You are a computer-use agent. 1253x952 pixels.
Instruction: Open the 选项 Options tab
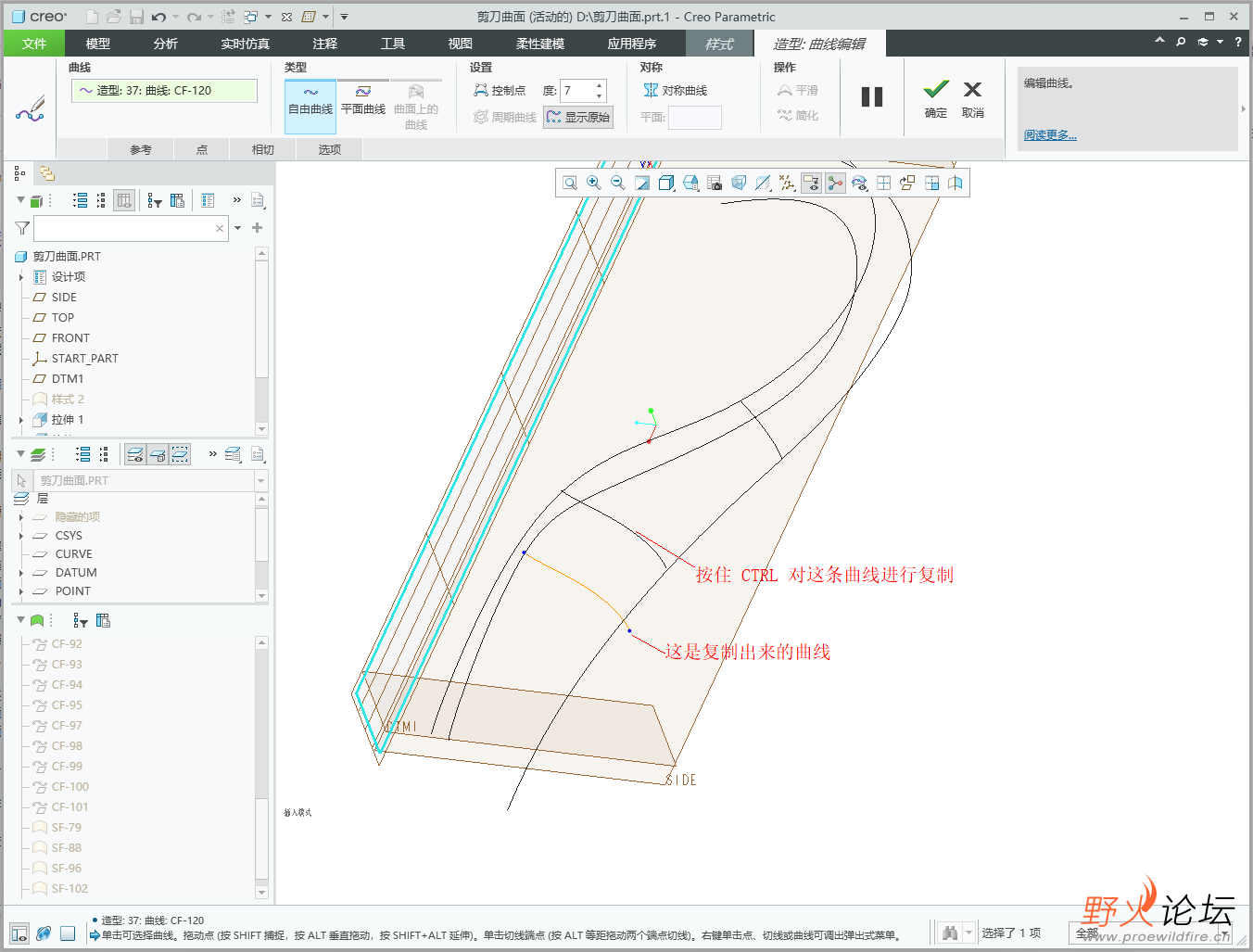(x=330, y=149)
